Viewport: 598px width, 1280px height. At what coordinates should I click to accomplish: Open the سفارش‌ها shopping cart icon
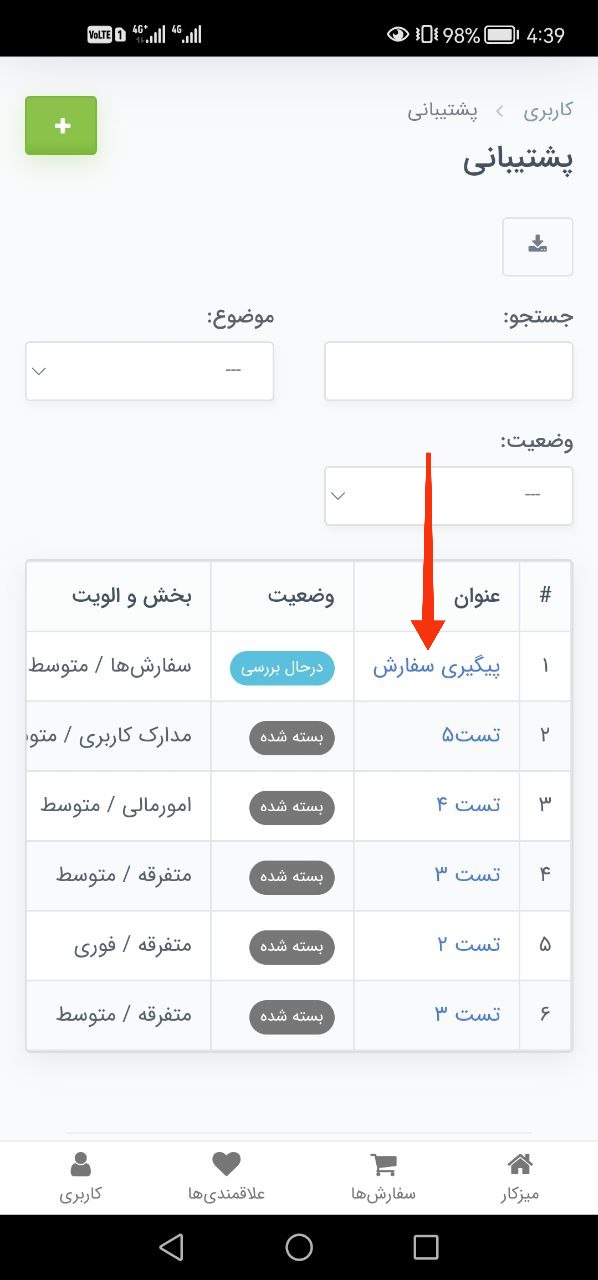click(383, 1164)
